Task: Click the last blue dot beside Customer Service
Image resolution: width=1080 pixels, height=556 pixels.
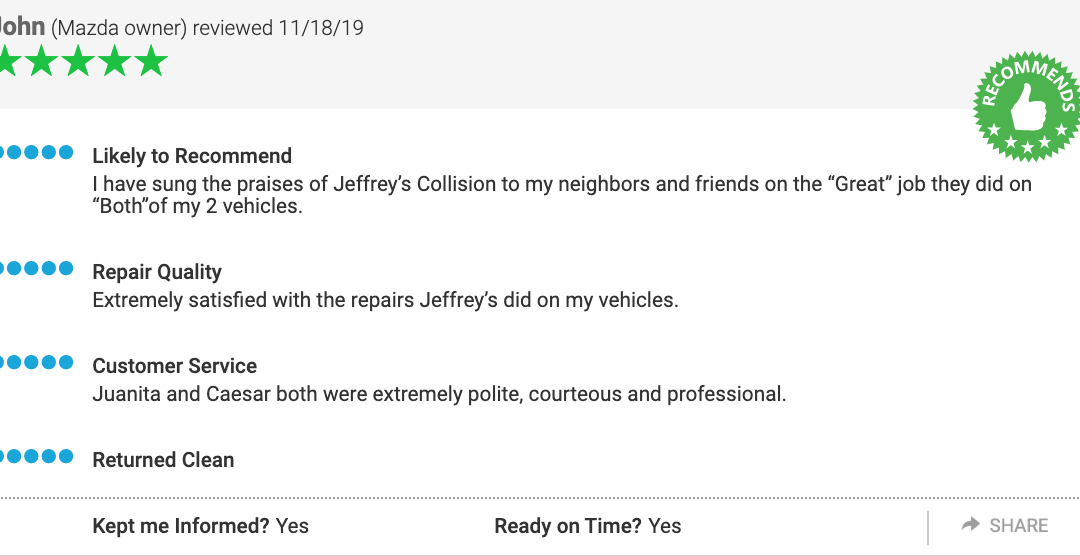Action: pos(65,362)
